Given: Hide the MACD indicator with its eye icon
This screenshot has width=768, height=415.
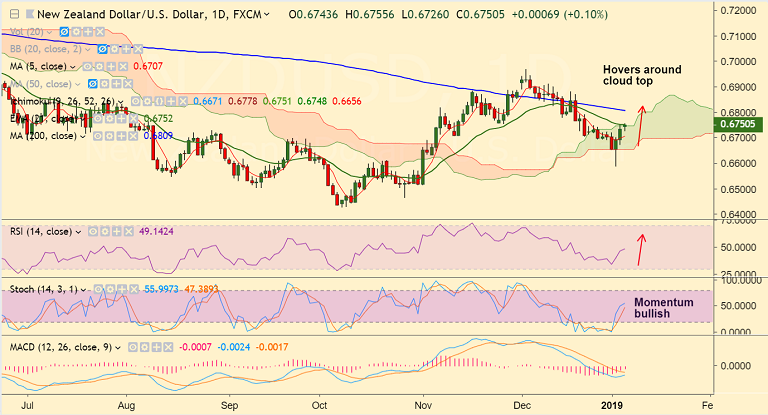Looking at the screenshot, I should (x=133, y=347).
